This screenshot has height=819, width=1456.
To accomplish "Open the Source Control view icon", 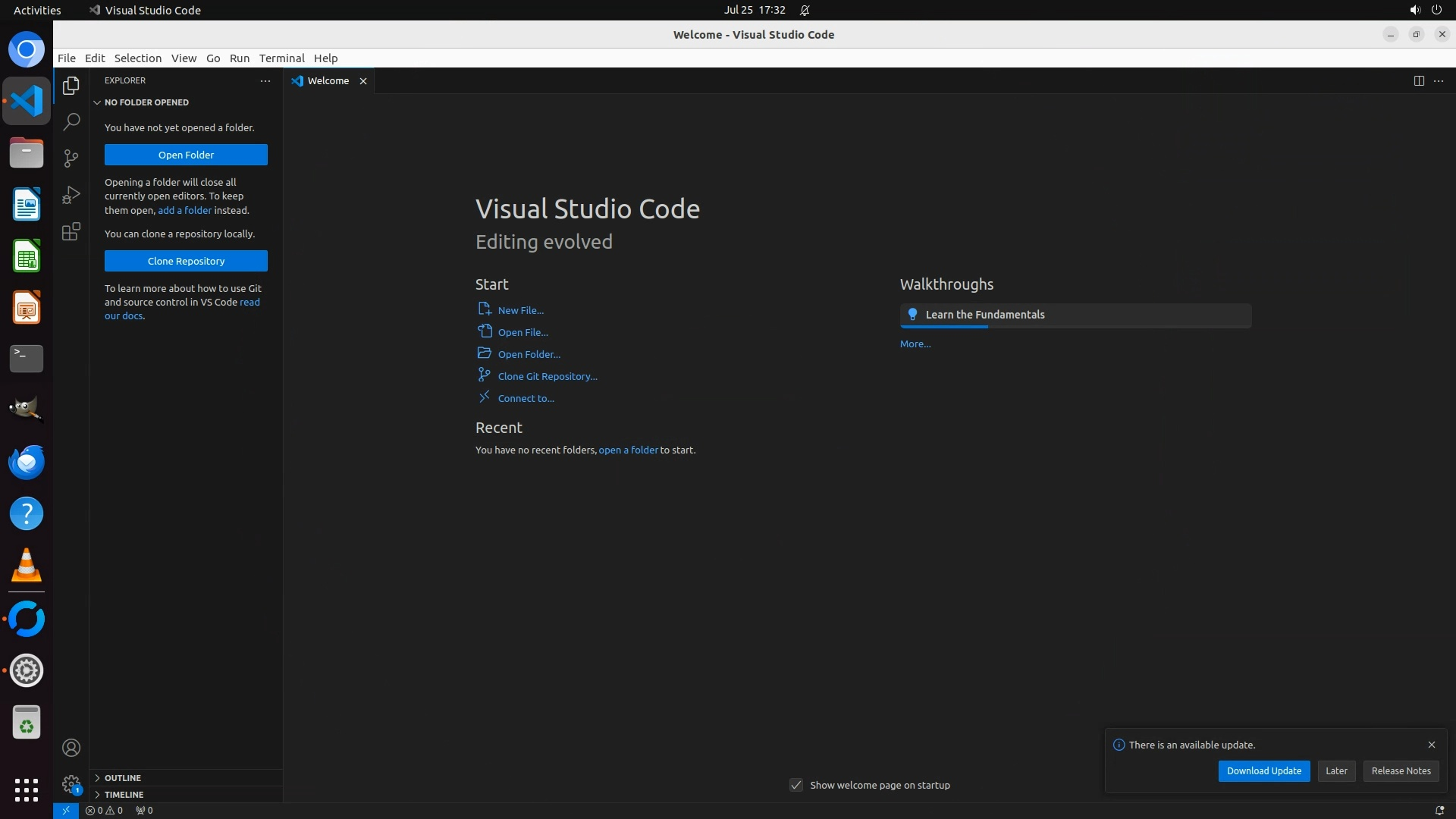I will 71,158.
